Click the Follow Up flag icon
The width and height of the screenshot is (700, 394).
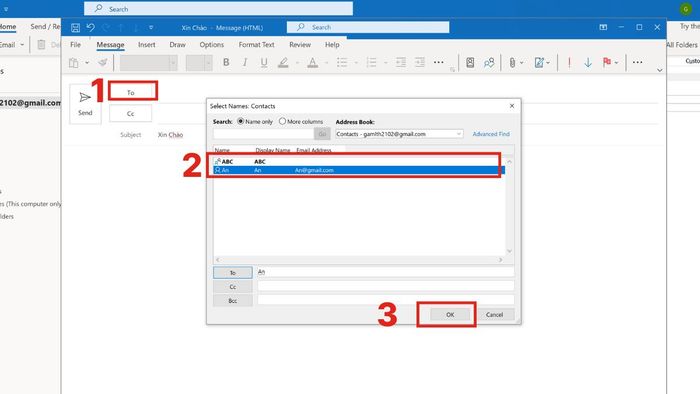pos(607,62)
